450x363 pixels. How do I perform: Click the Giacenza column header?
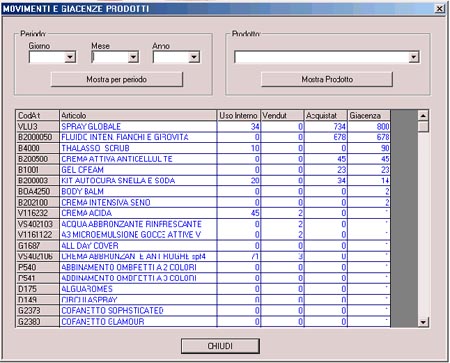click(x=369, y=116)
